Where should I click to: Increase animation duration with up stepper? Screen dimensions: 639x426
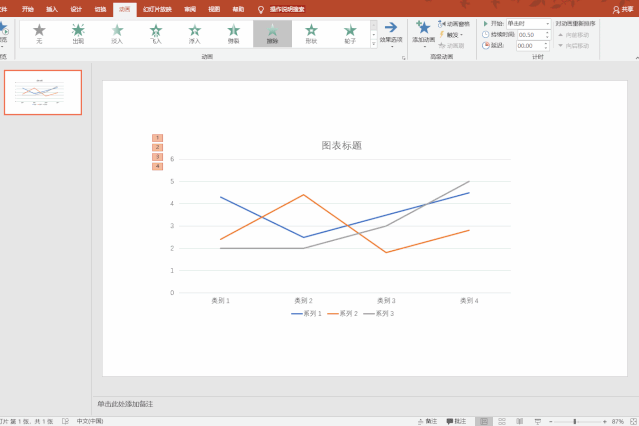click(x=547, y=33)
